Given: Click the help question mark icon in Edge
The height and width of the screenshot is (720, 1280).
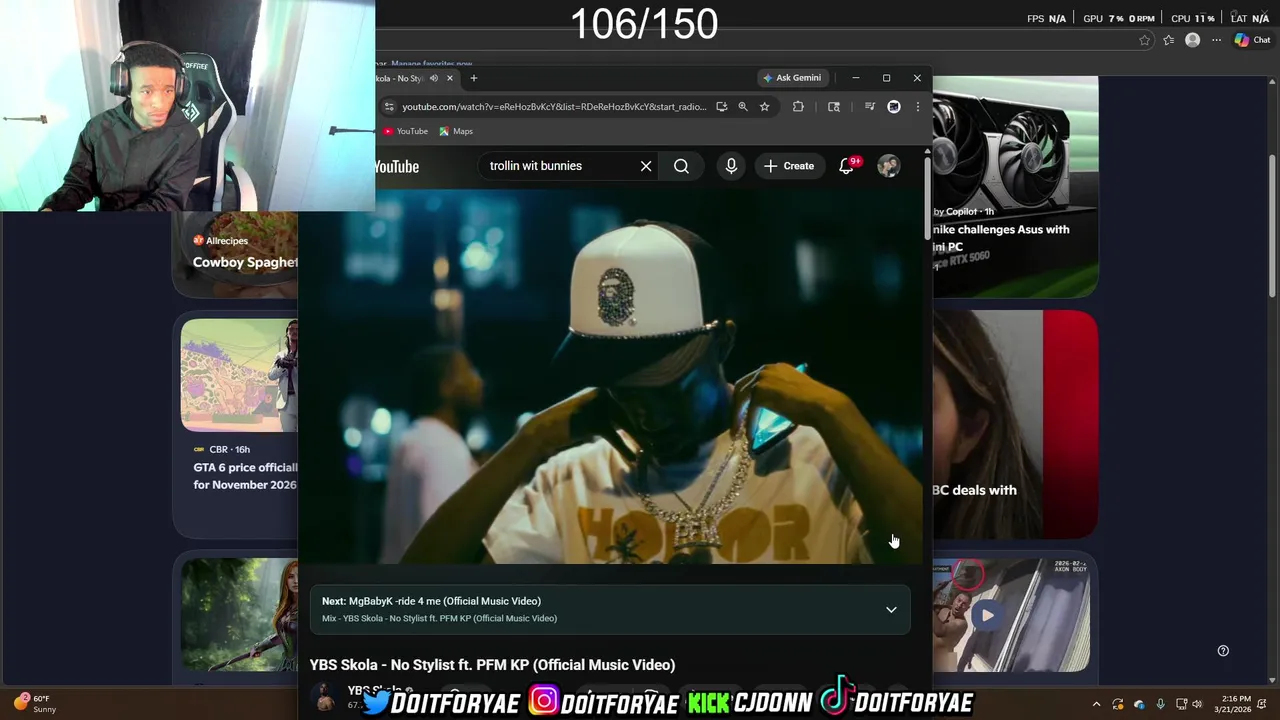Looking at the screenshot, I should pyautogui.click(x=1223, y=650).
